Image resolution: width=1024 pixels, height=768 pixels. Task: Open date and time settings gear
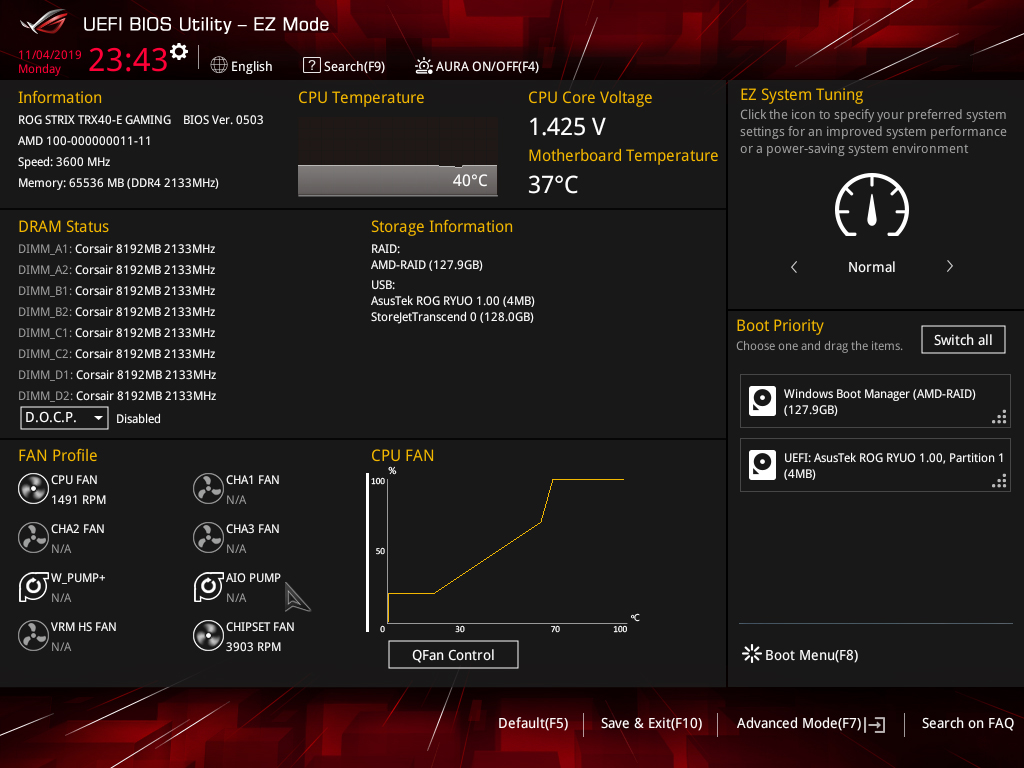[x=179, y=52]
